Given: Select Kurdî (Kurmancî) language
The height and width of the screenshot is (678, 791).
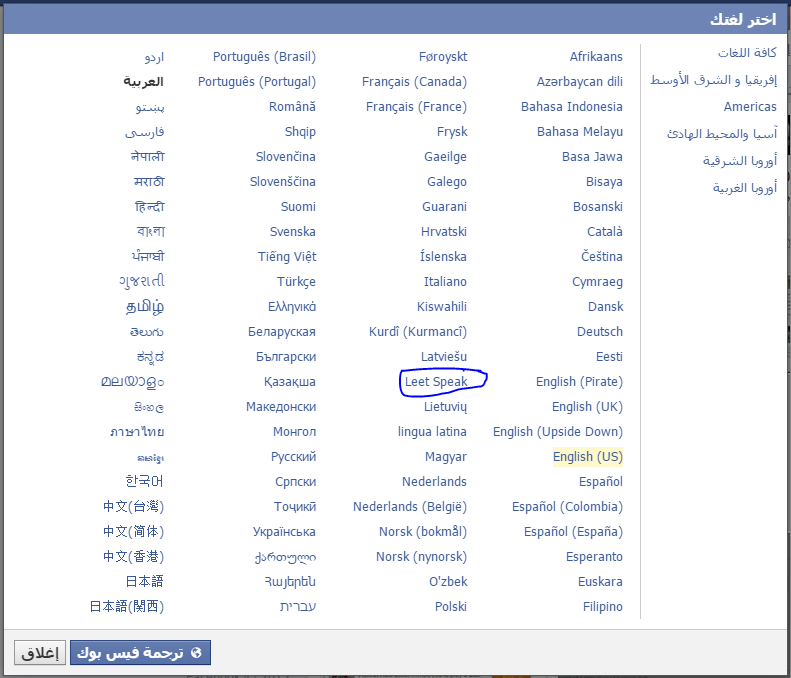Looking at the screenshot, I should (418, 331).
